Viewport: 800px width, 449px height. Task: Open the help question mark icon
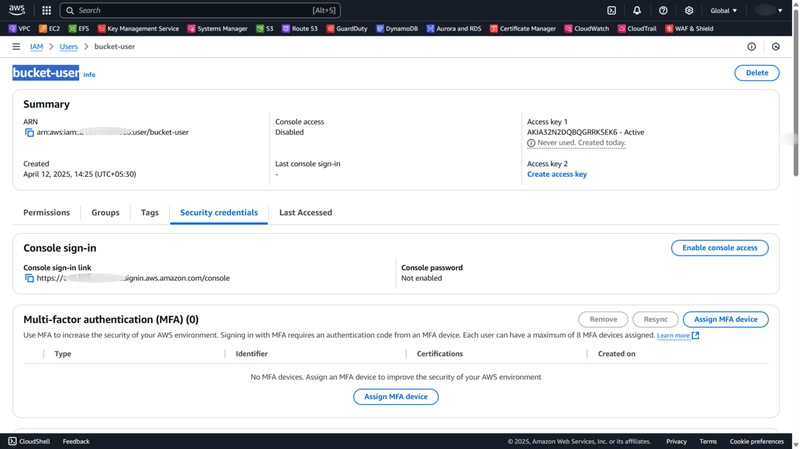click(x=663, y=10)
